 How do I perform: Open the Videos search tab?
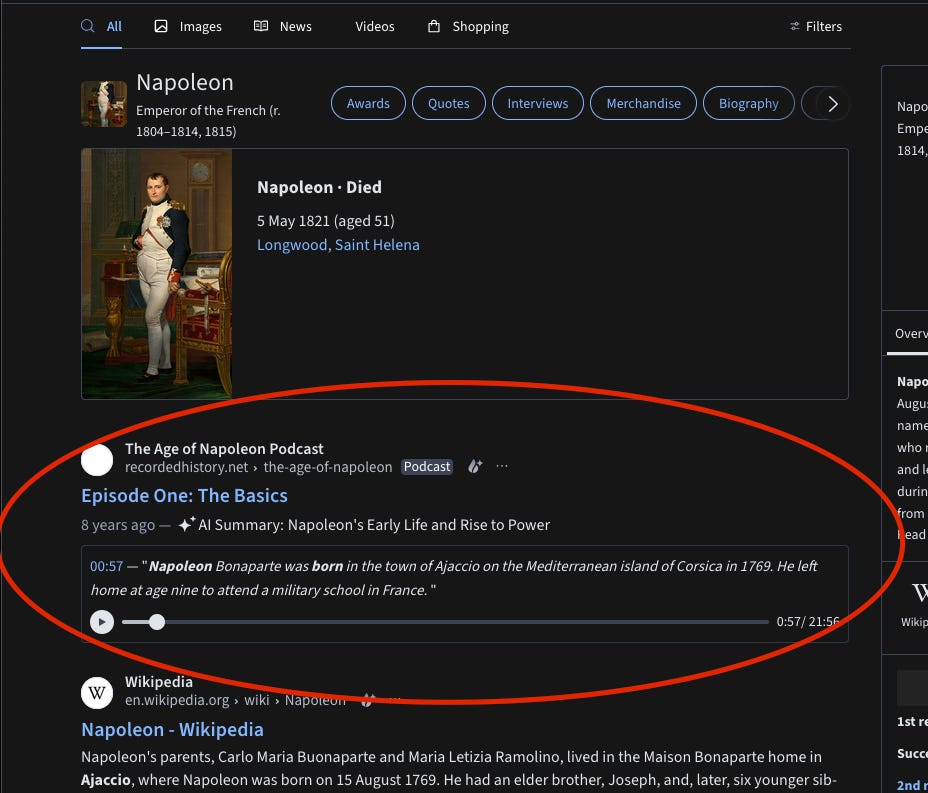375,27
